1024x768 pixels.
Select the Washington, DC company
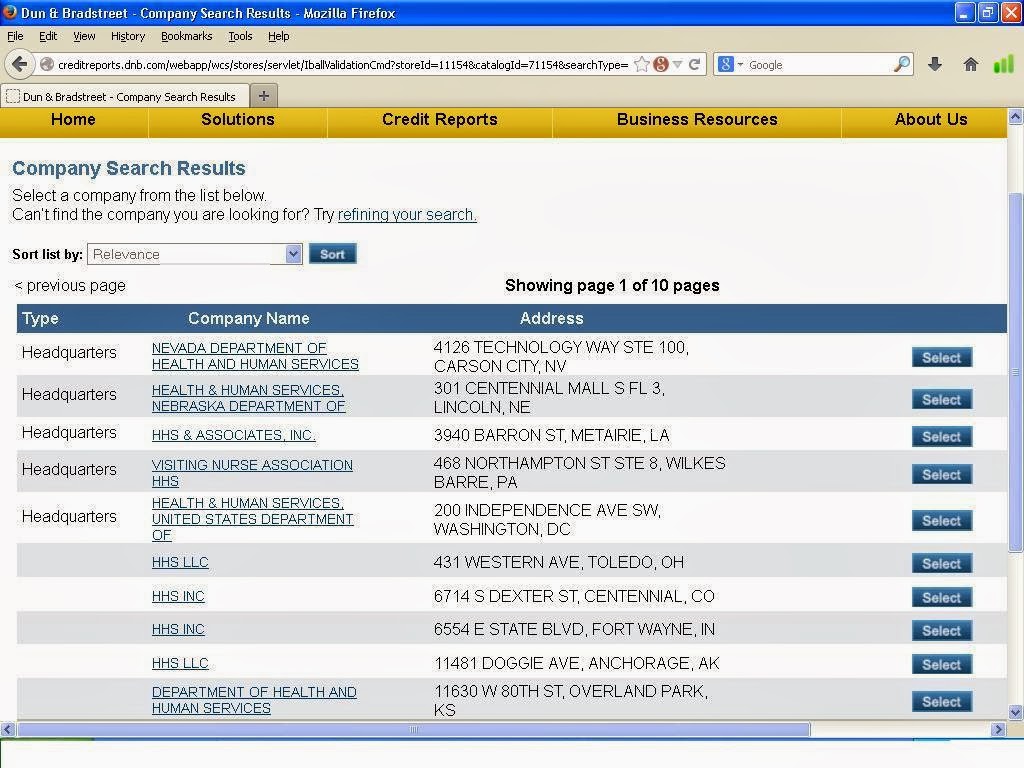(942, 520)
